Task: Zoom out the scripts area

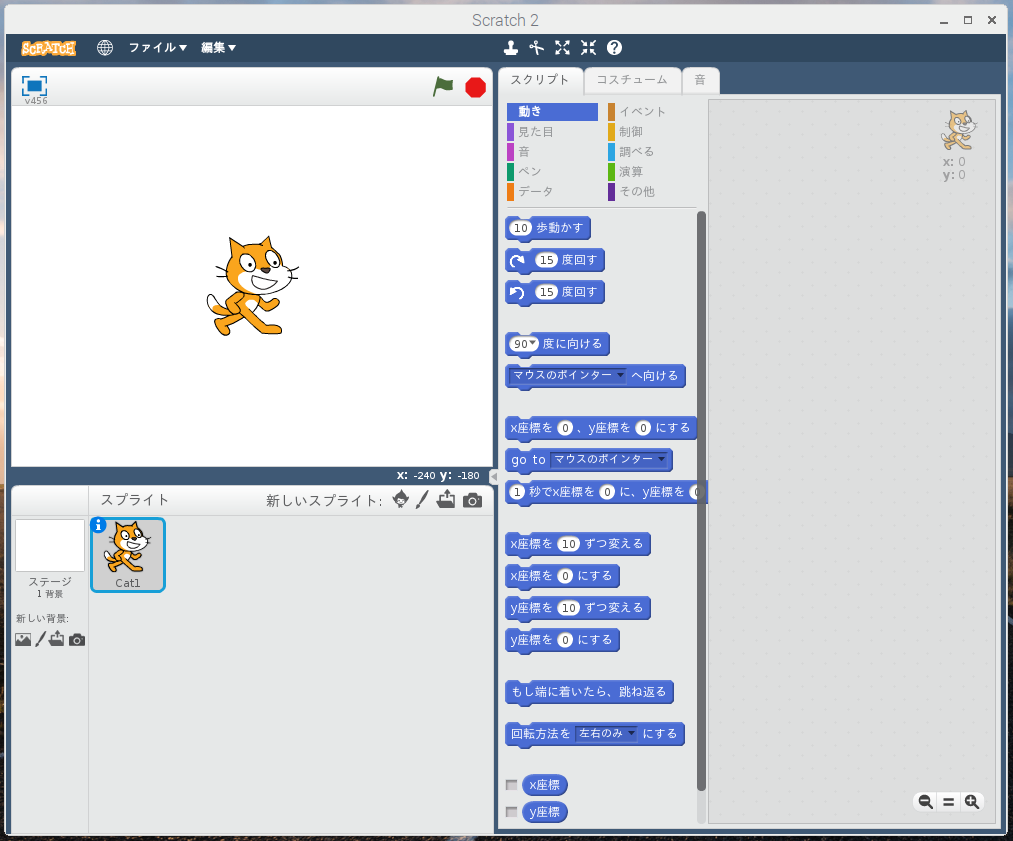Action: pos(925,802)
